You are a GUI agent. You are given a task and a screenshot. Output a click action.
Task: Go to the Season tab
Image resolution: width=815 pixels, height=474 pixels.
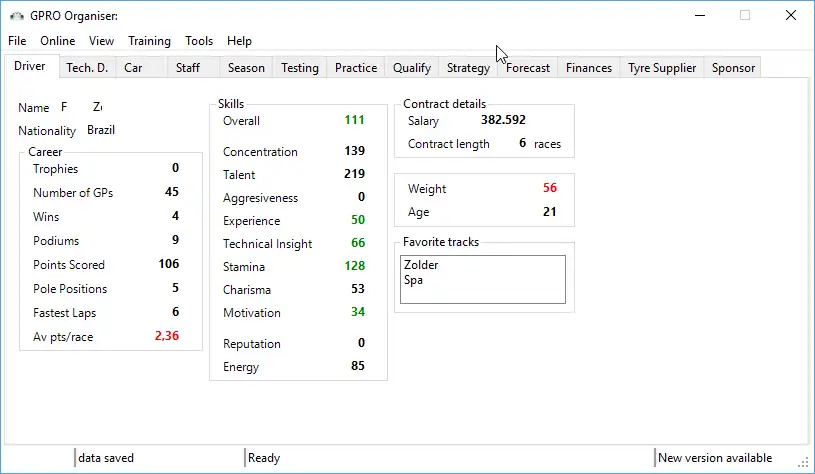point(246,68)
